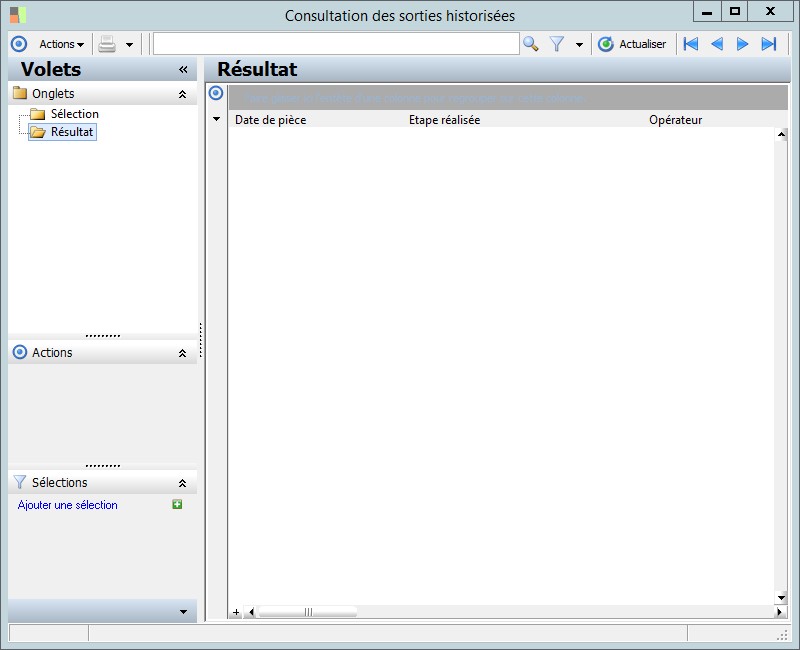
Task: Minimize the Consultation des sorties window
Action: coord(707,11)
